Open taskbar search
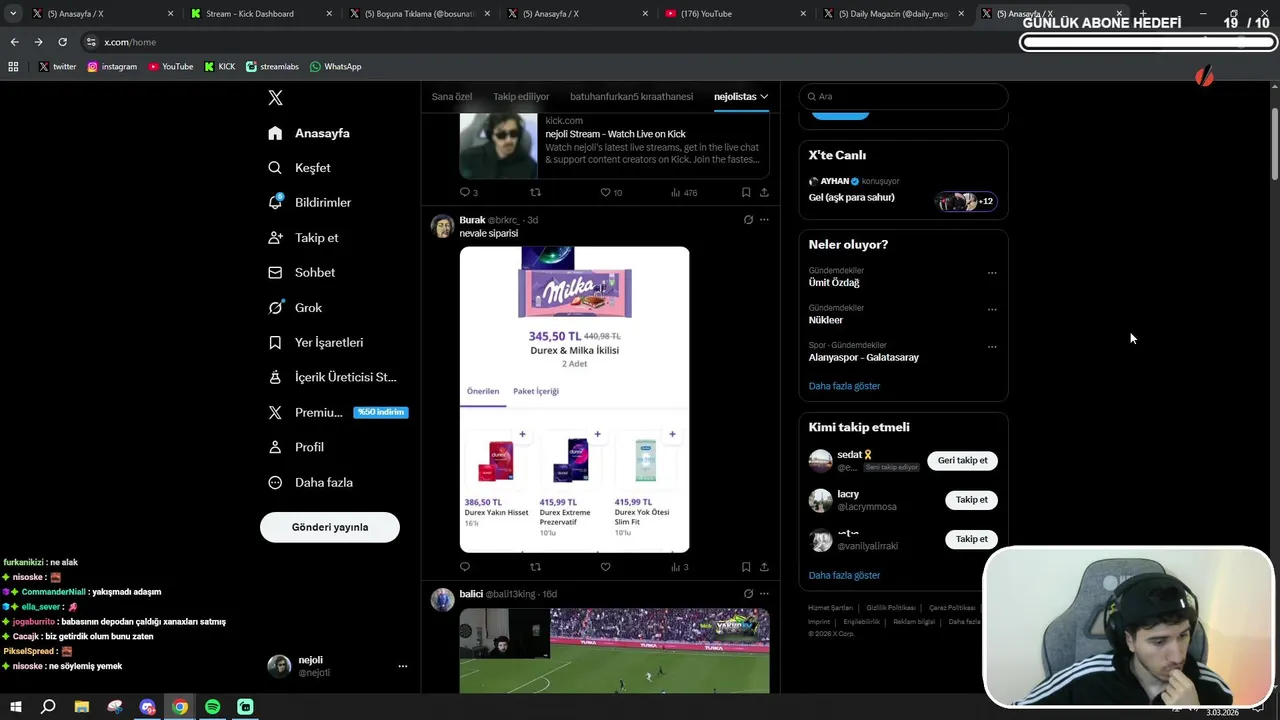This screenshot has width=1280, height=720. pyautogui.click(x=48, y=707)
